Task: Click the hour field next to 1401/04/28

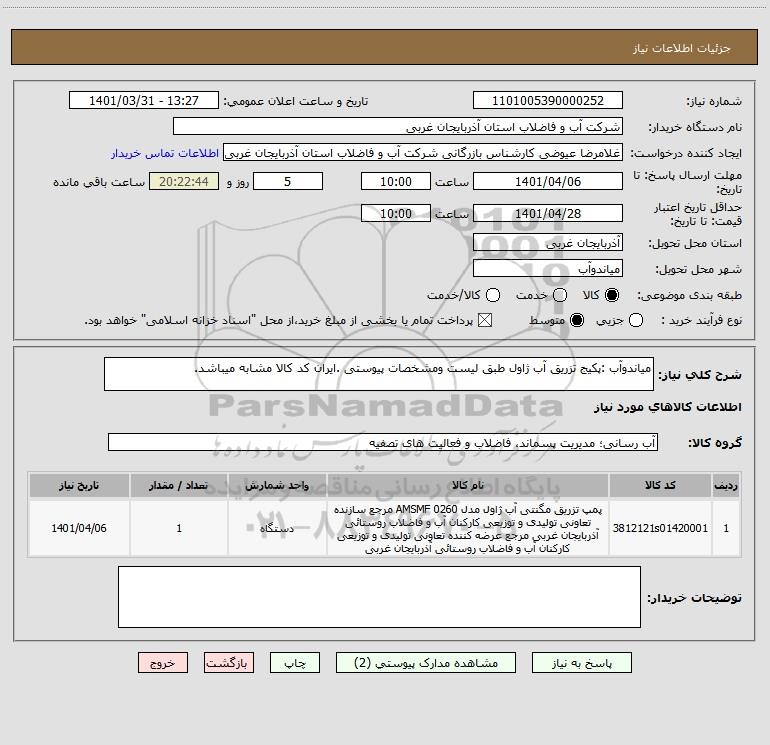Action: click(x=396, y=213)
